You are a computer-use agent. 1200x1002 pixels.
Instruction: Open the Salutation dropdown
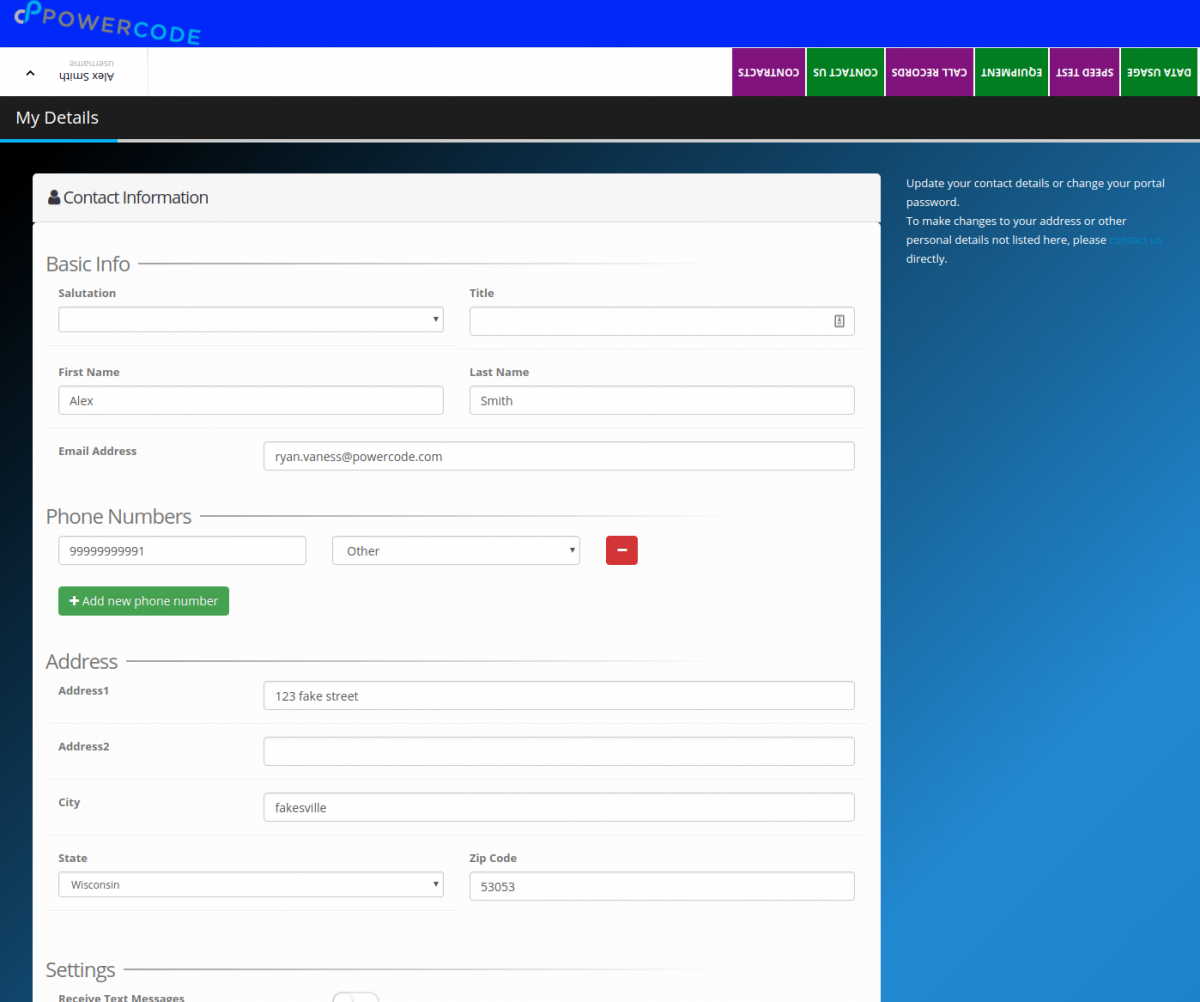pyautogui.click(x=250, y=319)
